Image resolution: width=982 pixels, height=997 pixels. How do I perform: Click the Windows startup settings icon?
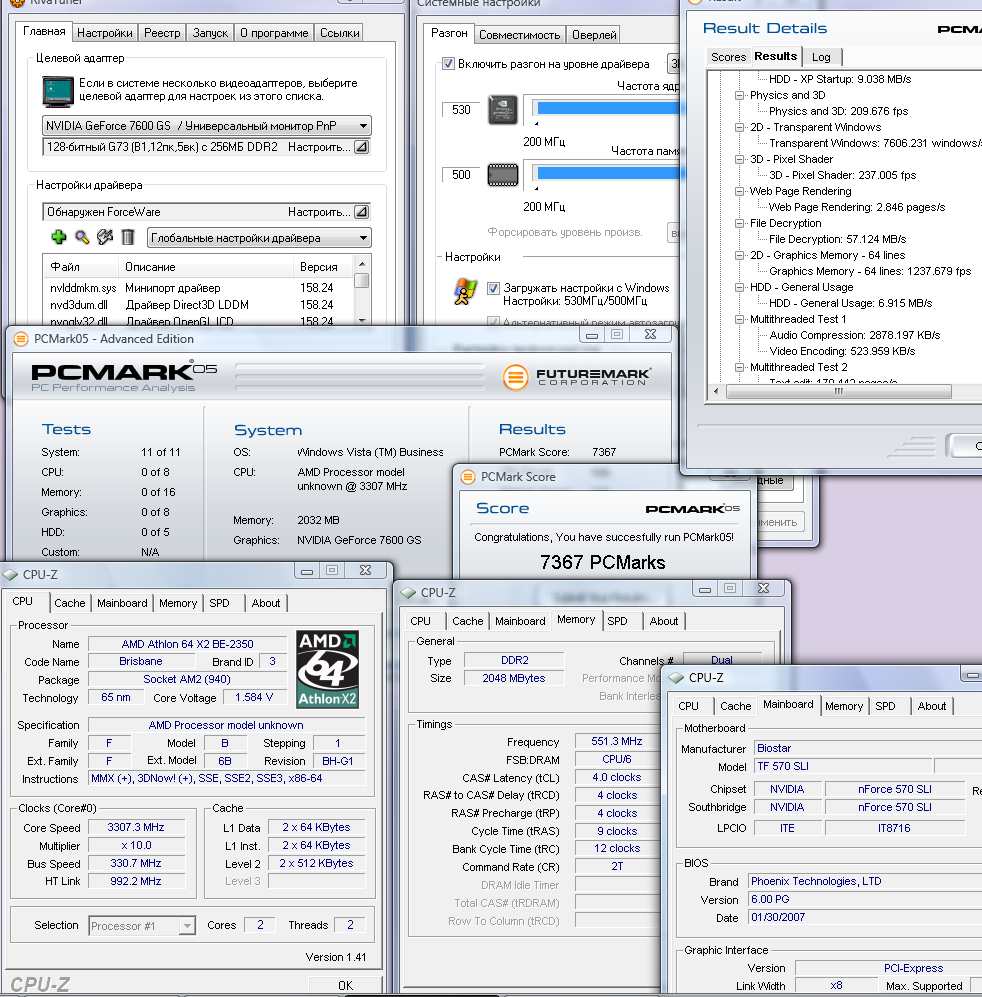coord(465,292)
